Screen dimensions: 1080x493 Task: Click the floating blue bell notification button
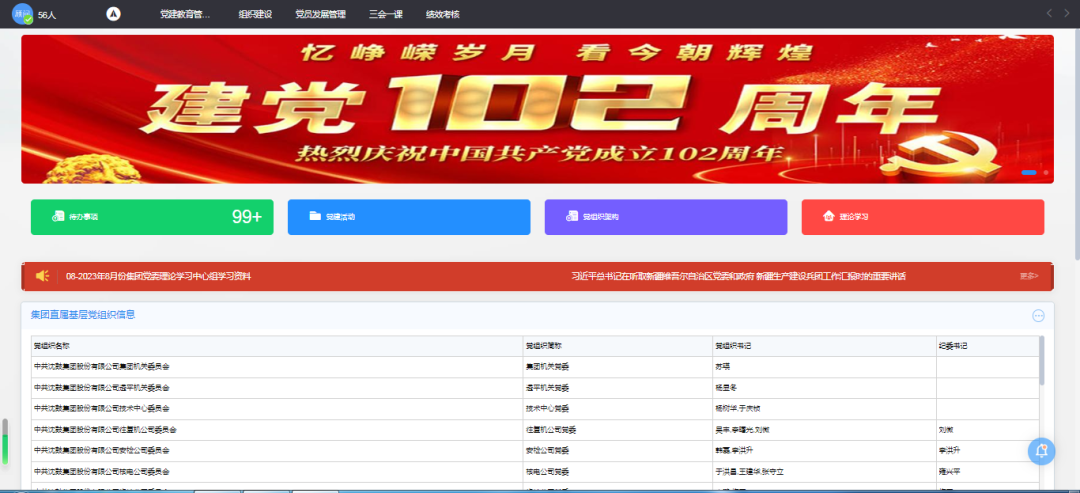click(1041, 451)
